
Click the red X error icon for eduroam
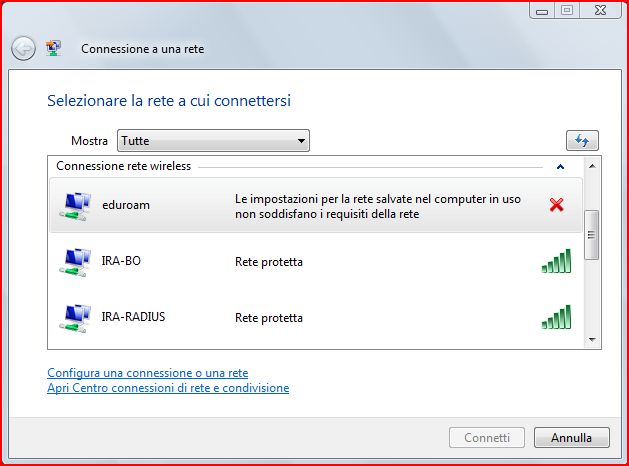point(557,205)
